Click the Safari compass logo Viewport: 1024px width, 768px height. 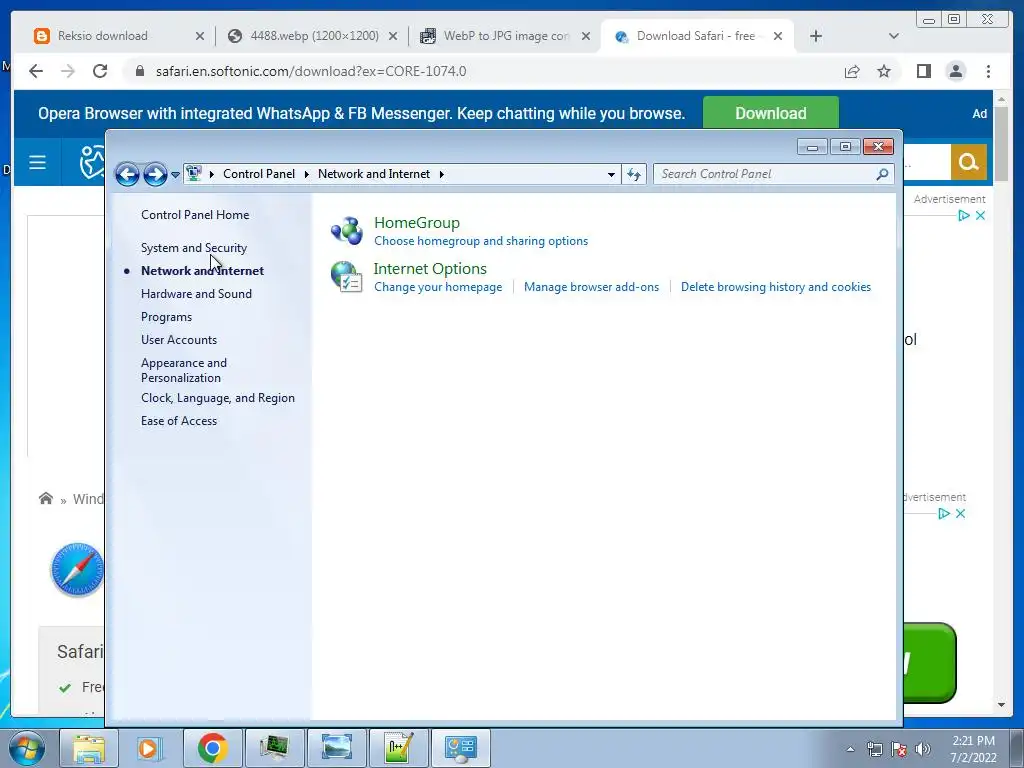tap(77, 569)
